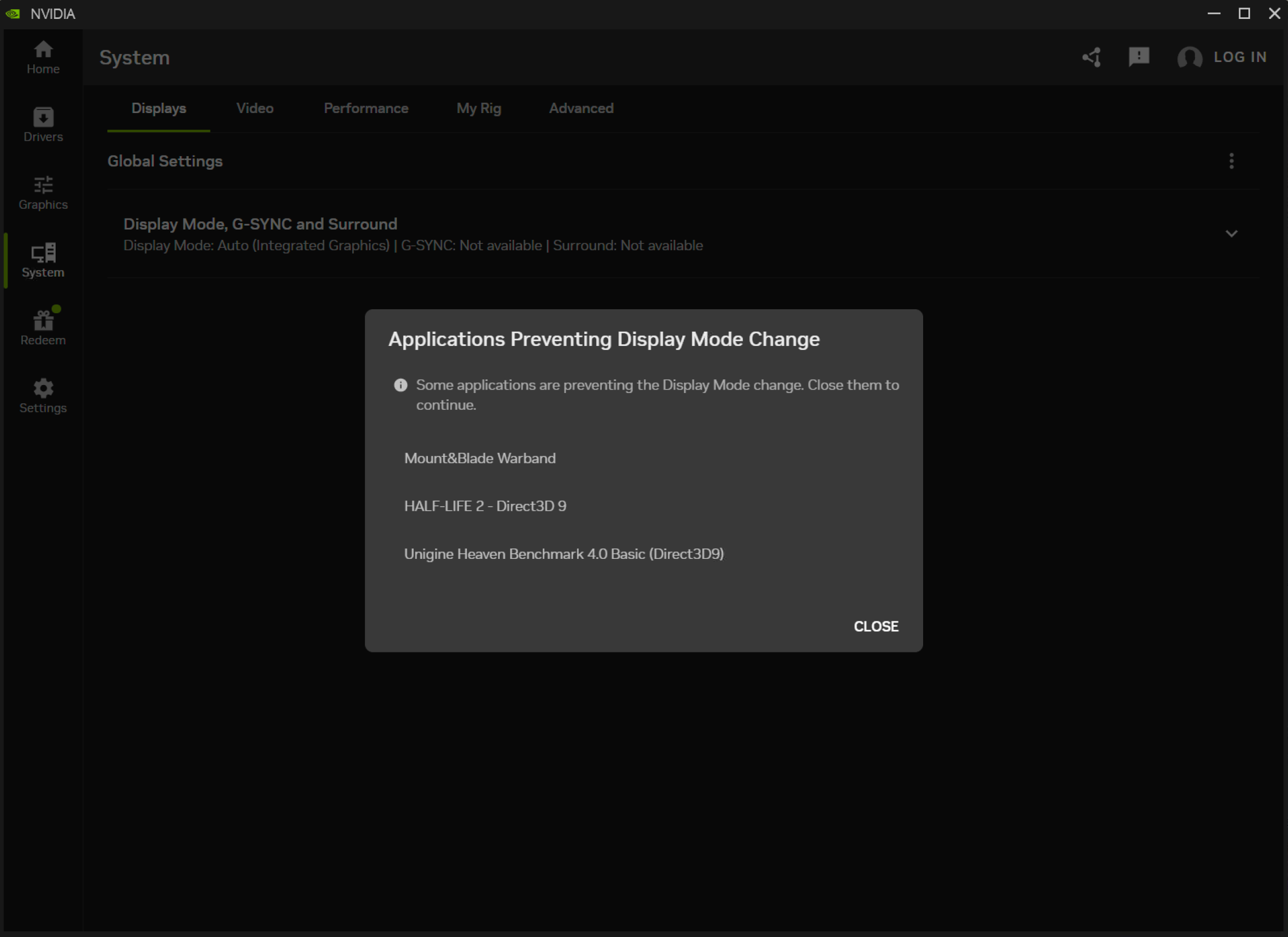Open the feedback icon near Log In
Screen dimensions: 1288x937
click(1138, 57)
